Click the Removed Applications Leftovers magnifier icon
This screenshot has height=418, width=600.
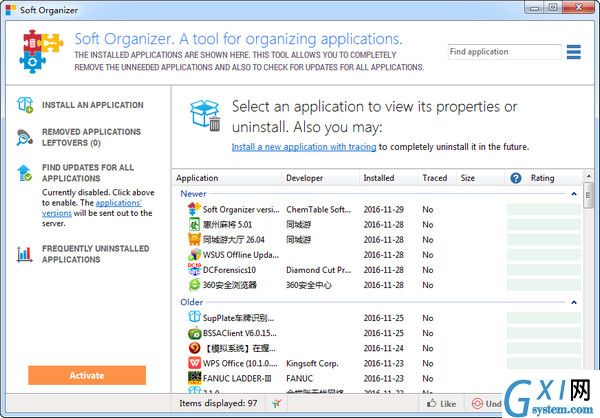tap(24, 137)
